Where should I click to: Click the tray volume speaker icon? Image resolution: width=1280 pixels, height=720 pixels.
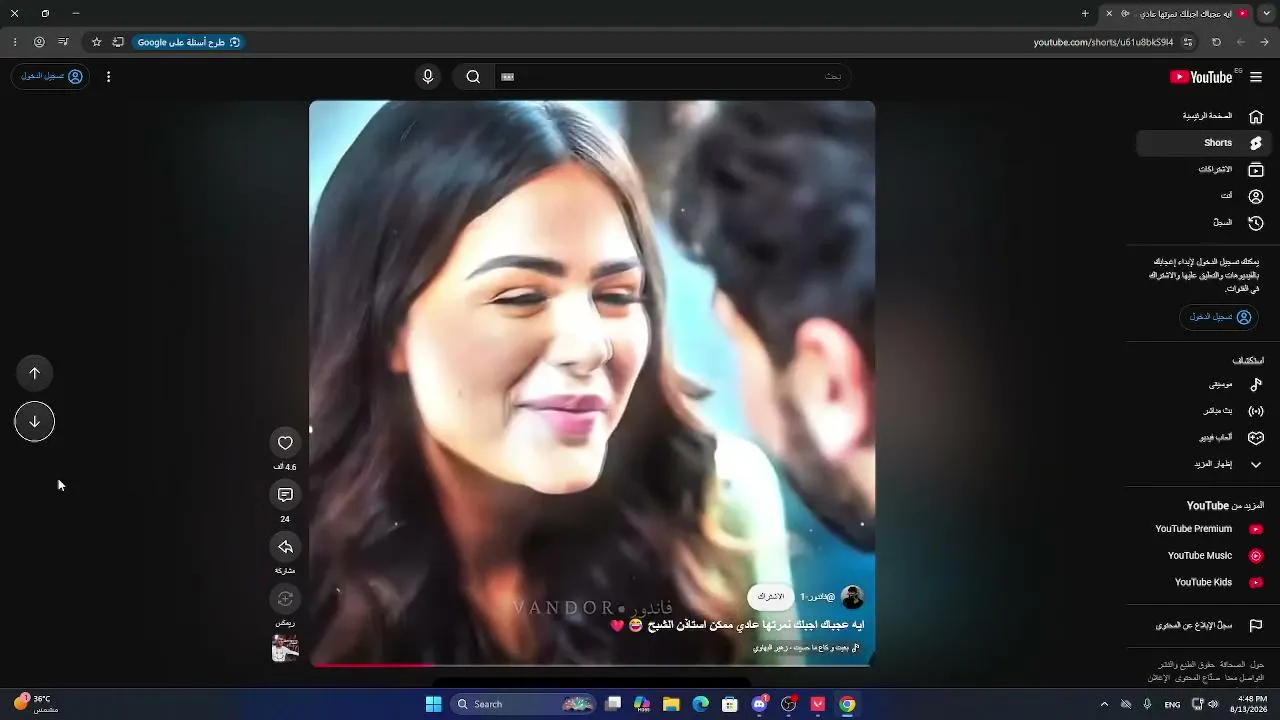click(x=1214, y=704)
